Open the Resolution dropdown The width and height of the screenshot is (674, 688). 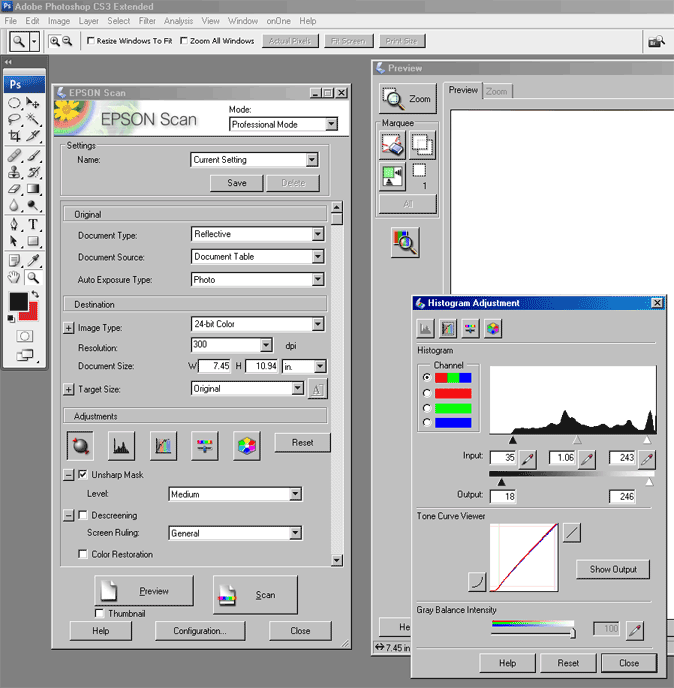[x=232, y=345]
